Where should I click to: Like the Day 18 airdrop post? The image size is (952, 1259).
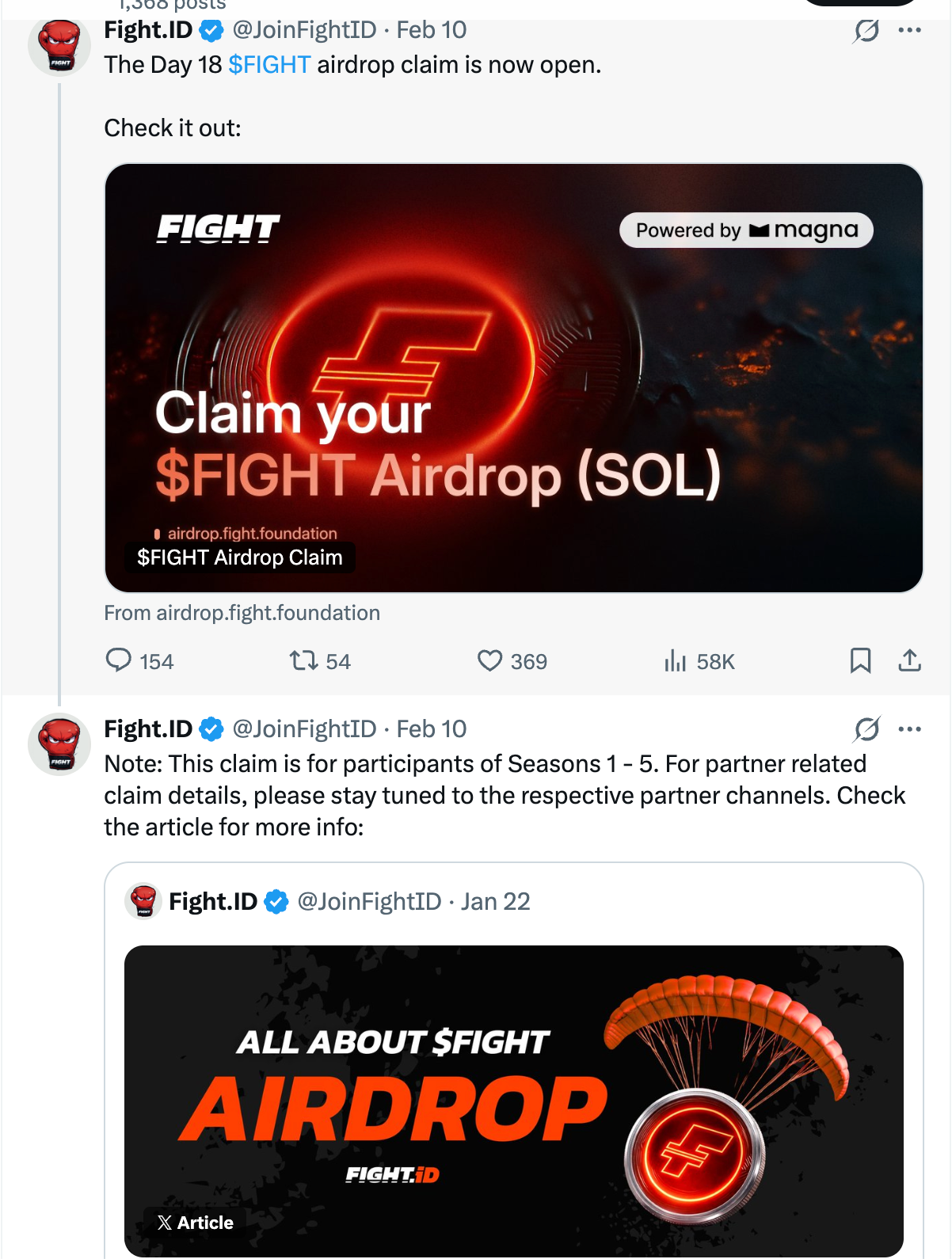490,660
